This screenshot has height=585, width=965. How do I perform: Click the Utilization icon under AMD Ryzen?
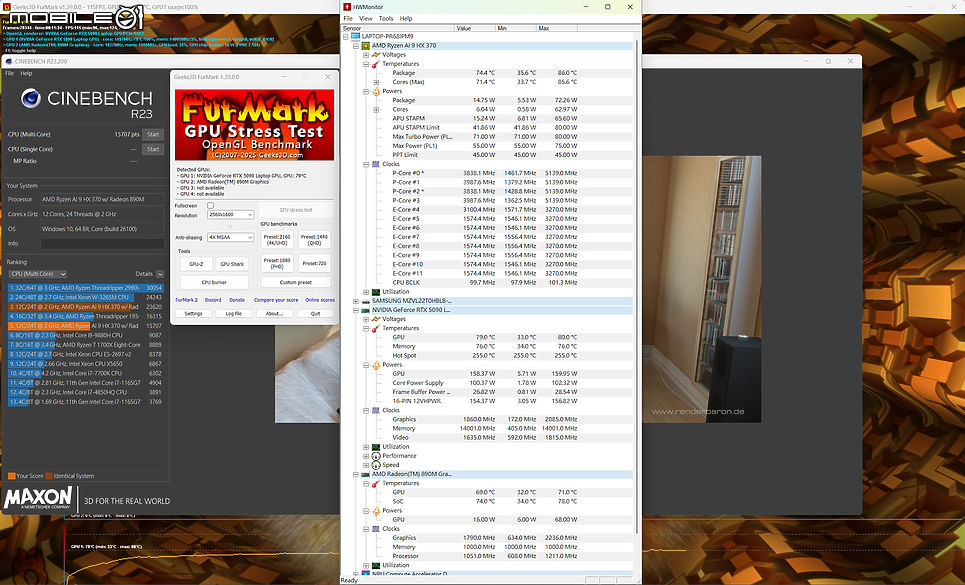tap(375, 292)
